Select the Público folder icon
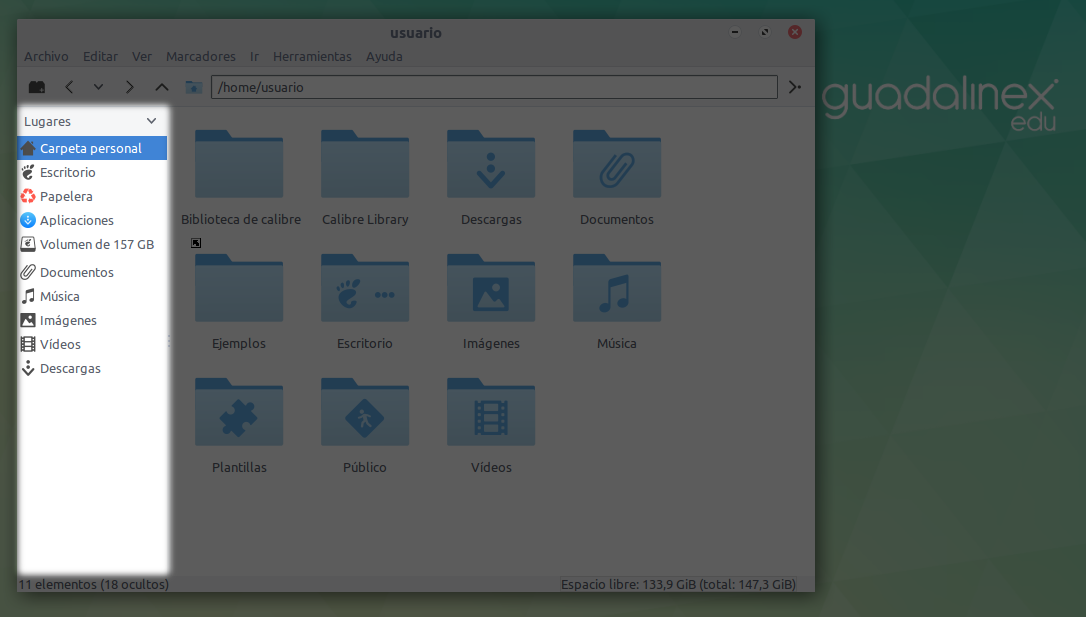This screenshot has height=617, width=1086. (x=365, y=412)
